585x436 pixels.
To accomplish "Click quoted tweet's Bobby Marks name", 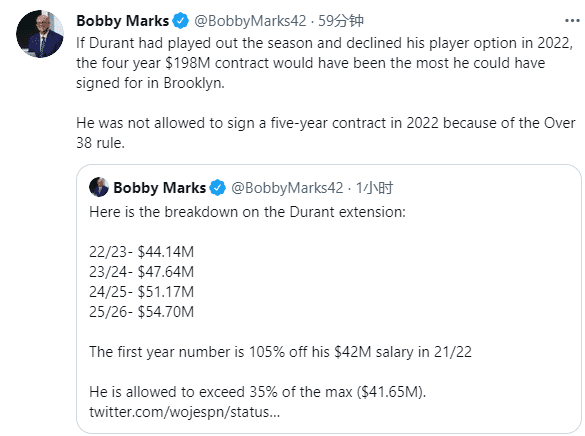I will click(x=159, y=188).
